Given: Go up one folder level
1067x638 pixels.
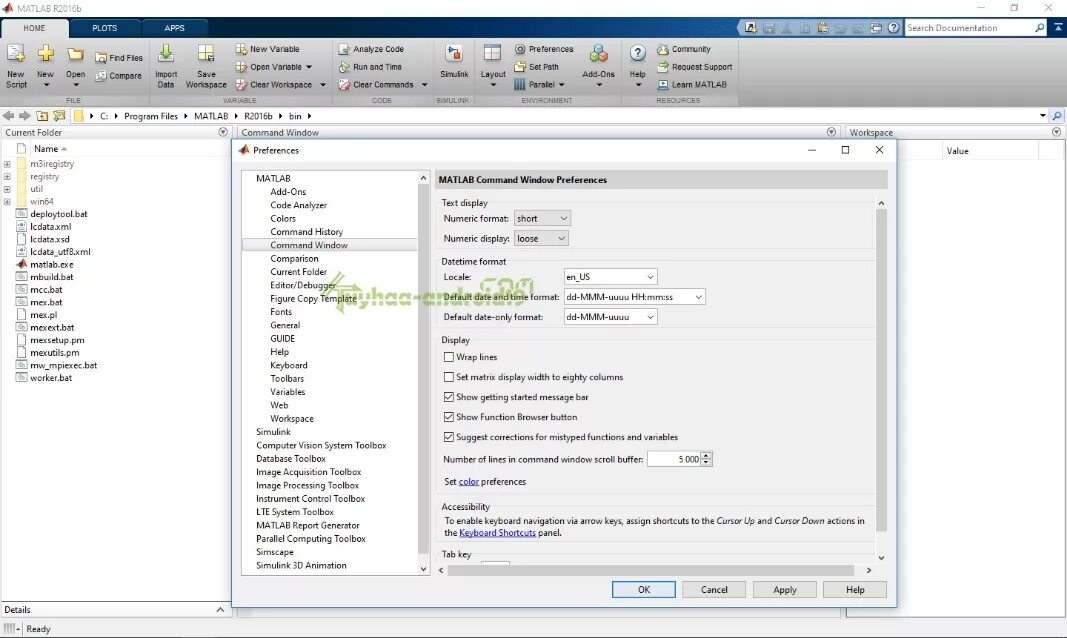Looking at the screenshot, I should (x=42, y=116).
